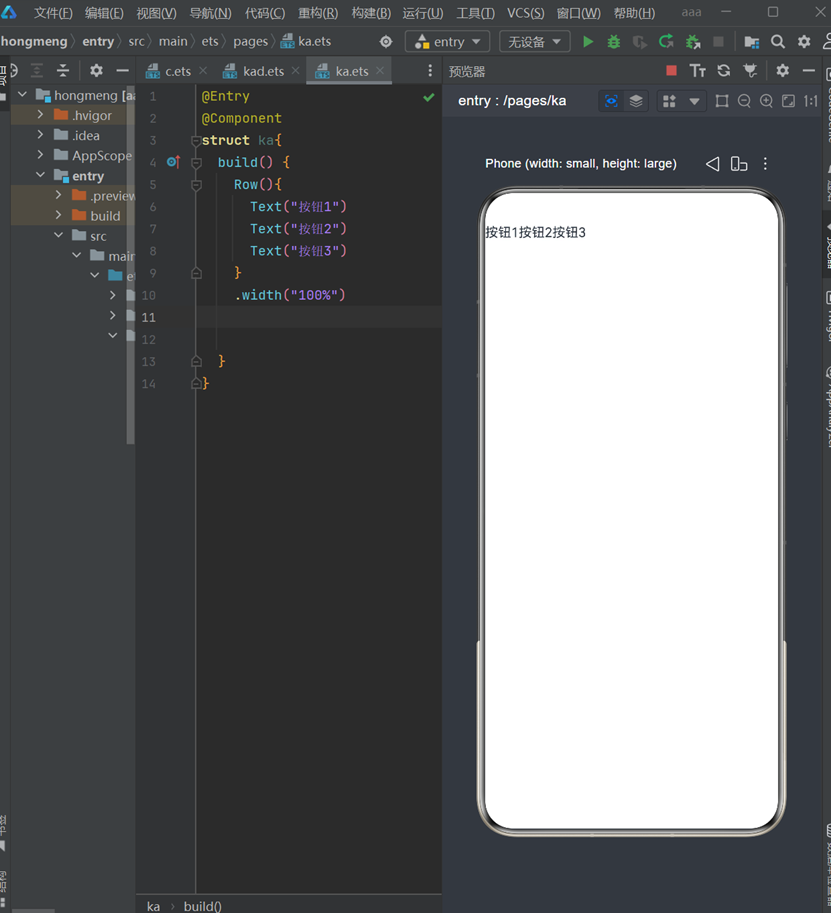Image resolution: width=831 pixels, height=913 pixels.
Task: Zoom out the previewer
Action: (x=744, y=101)
